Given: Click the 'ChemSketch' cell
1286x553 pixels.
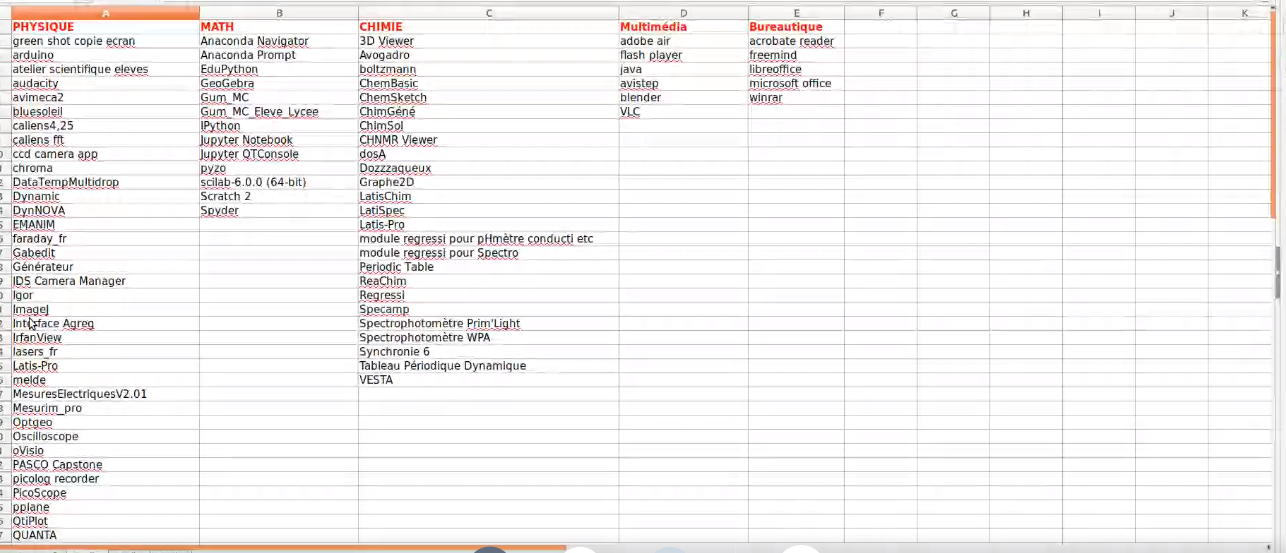Looking at the screenshot, I should [488, 98].
